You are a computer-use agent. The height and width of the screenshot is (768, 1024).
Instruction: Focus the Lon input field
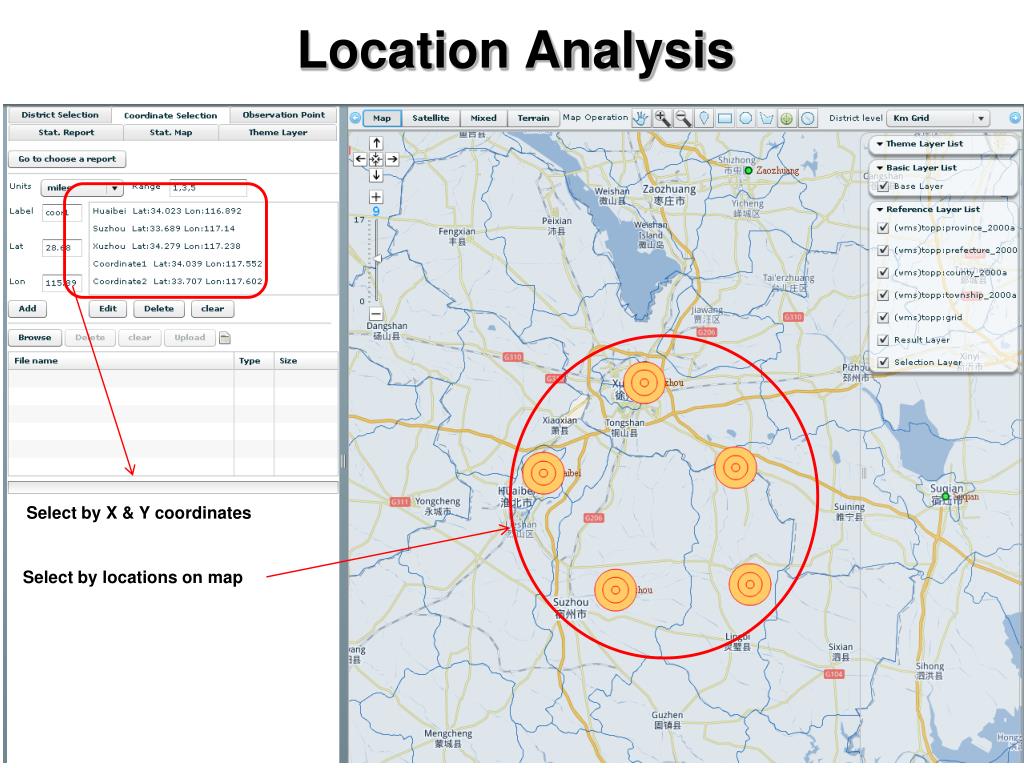click(x=62, y=283)
